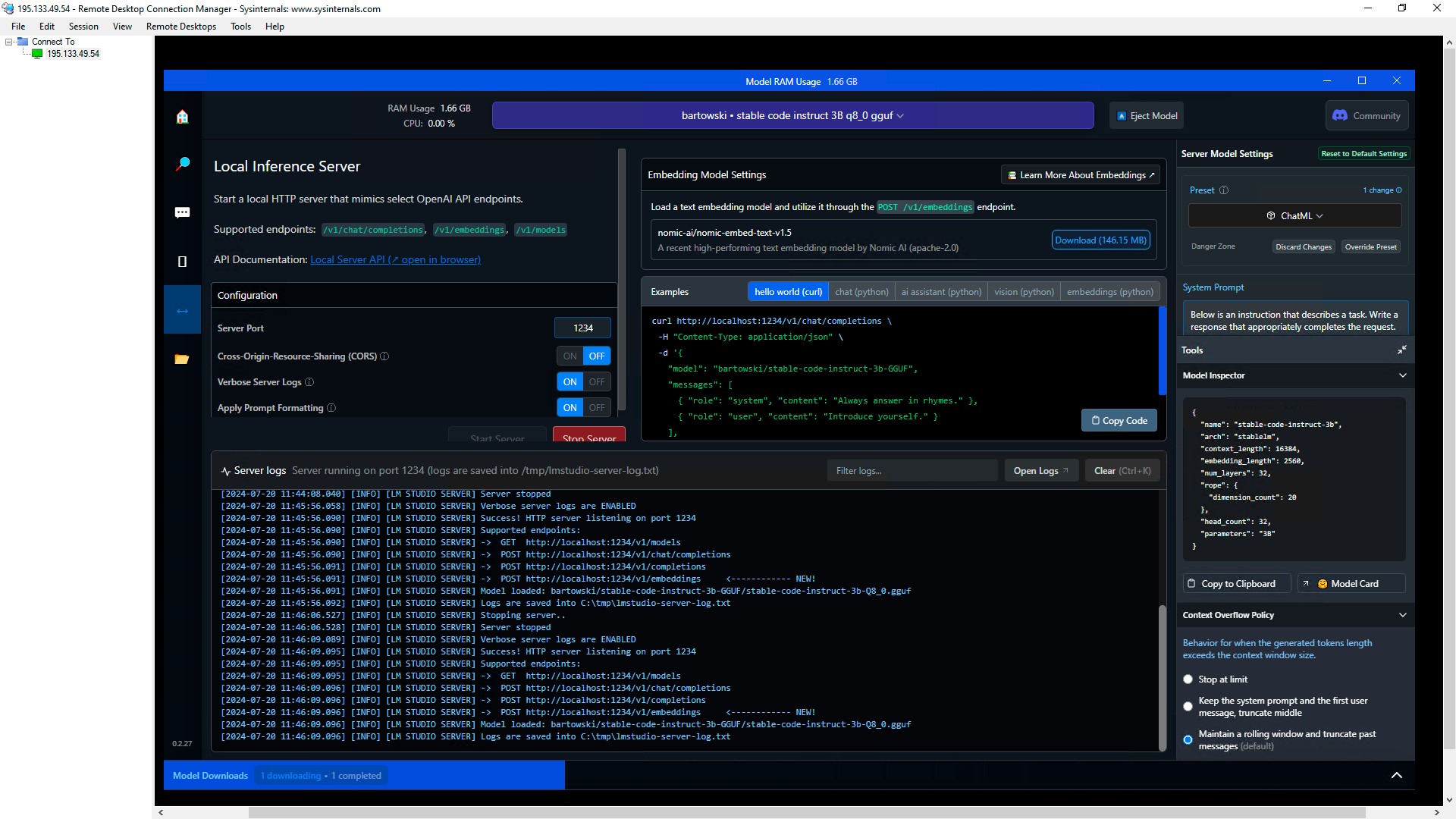Viewport: 1456px width, 819px height.
Task: Select the hello world curl example tab
Action: [x=789, y=291]
